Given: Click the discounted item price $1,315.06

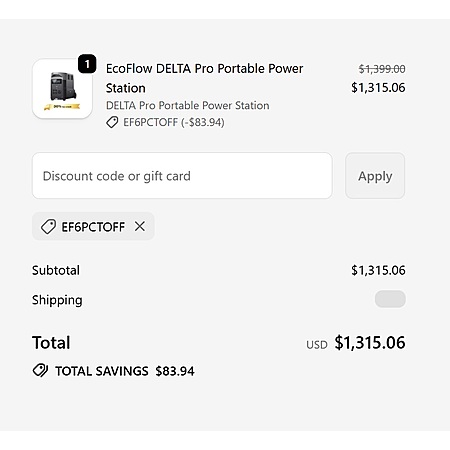Looking at the screenshot, I should (x=378, y=88).
